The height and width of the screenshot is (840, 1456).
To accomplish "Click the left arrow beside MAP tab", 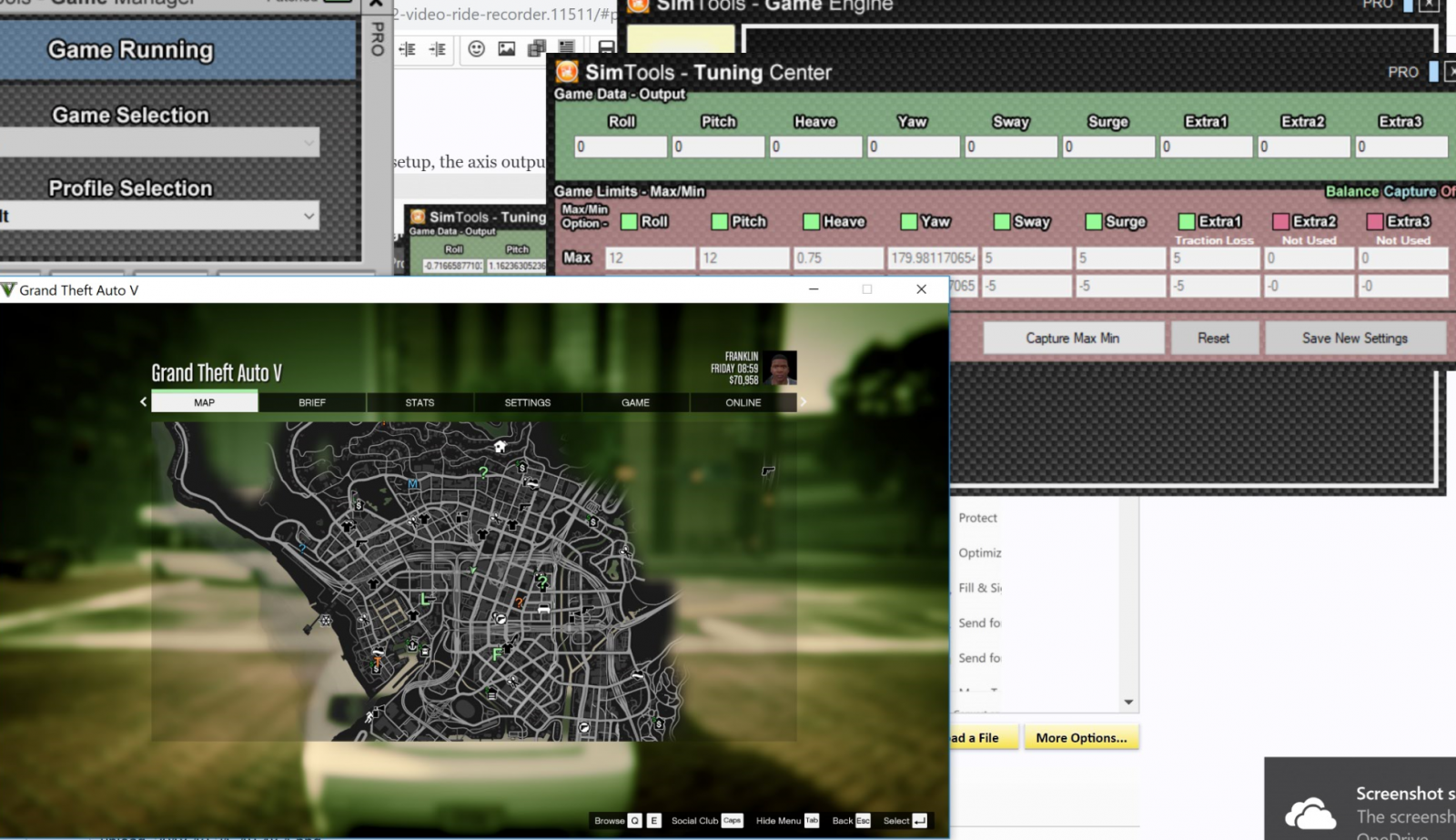I will point(143,401).
